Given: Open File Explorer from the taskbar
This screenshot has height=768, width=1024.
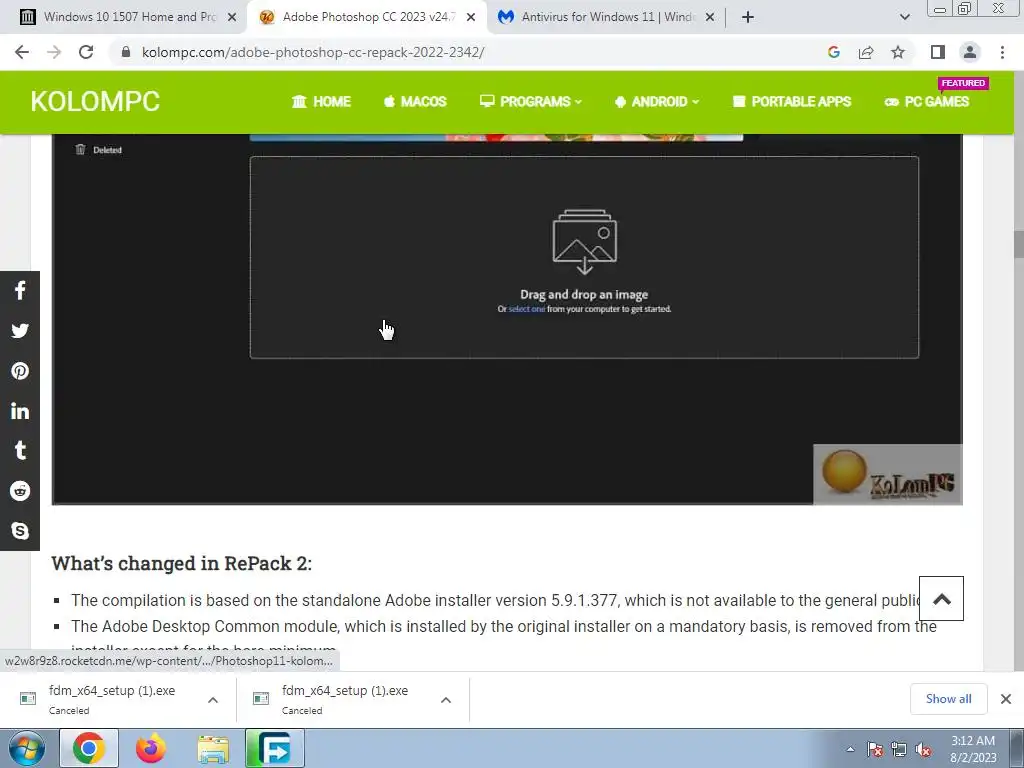Looking at the screenshot, I should click(213, 749).
